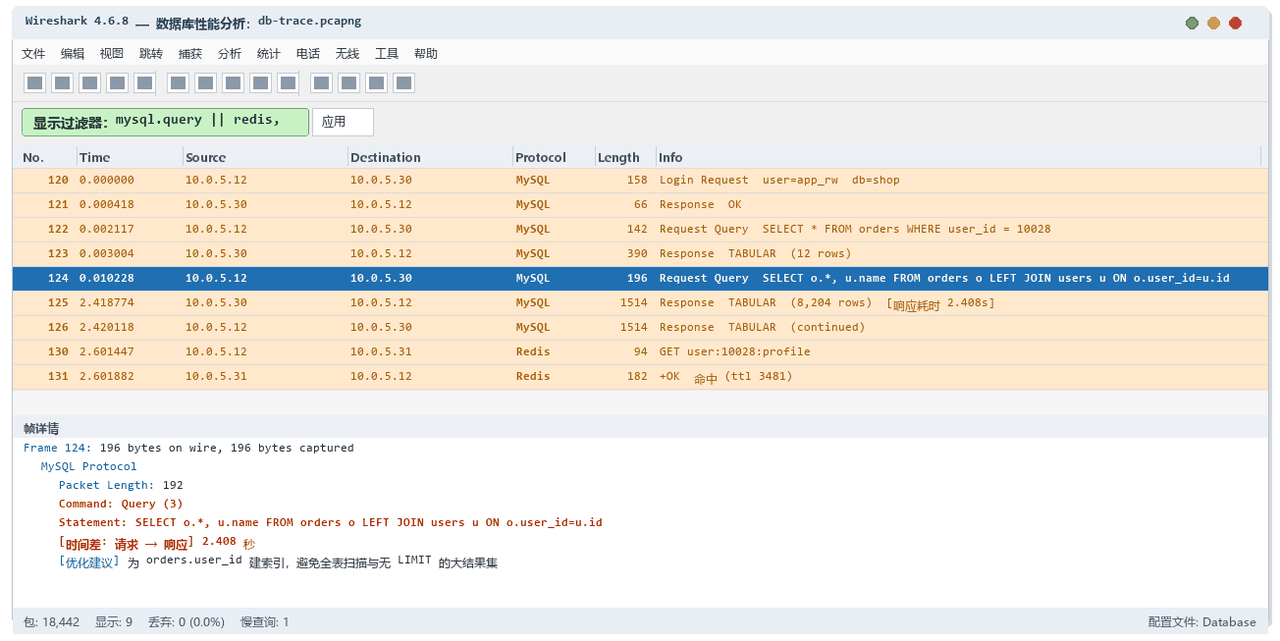The width and height of the screenshot is (1280, 641).
Task: Open the 分析 menu
Action: pyautogui.click(x=229, y=54)
